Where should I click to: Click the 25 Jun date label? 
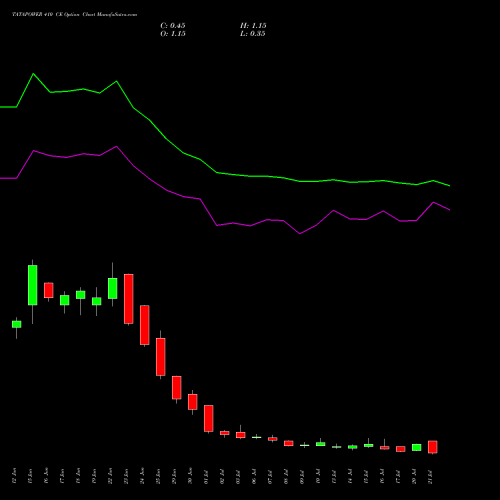158,476
